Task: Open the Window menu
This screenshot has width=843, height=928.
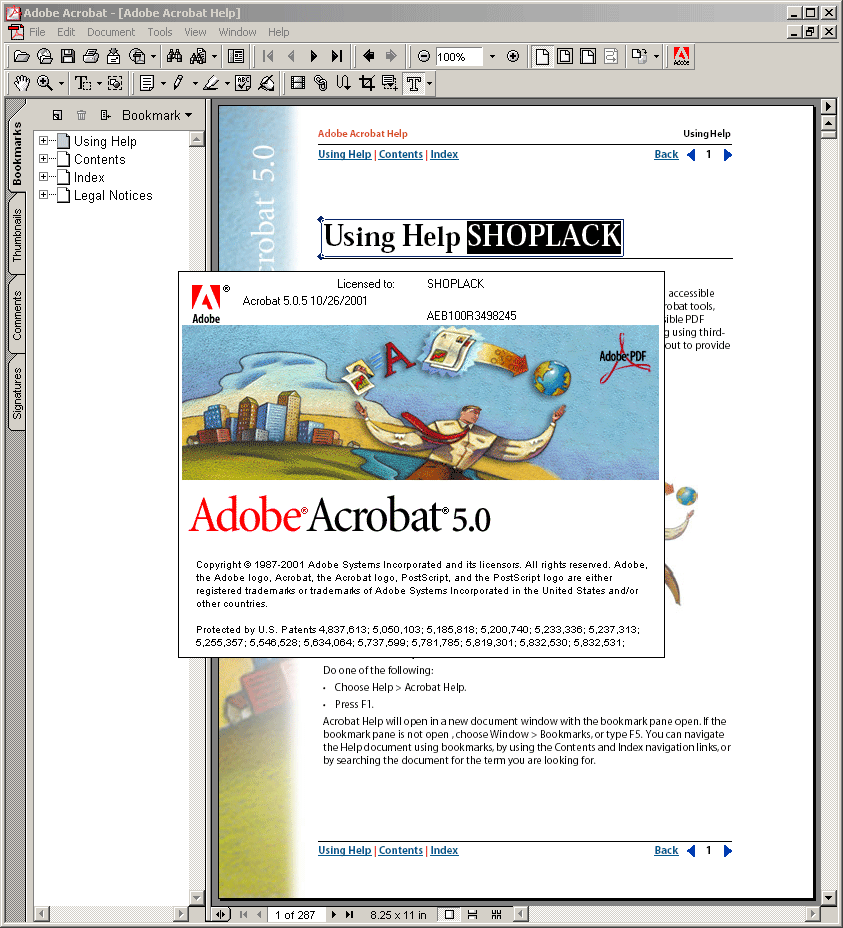Action: click(x=237, y=32)
